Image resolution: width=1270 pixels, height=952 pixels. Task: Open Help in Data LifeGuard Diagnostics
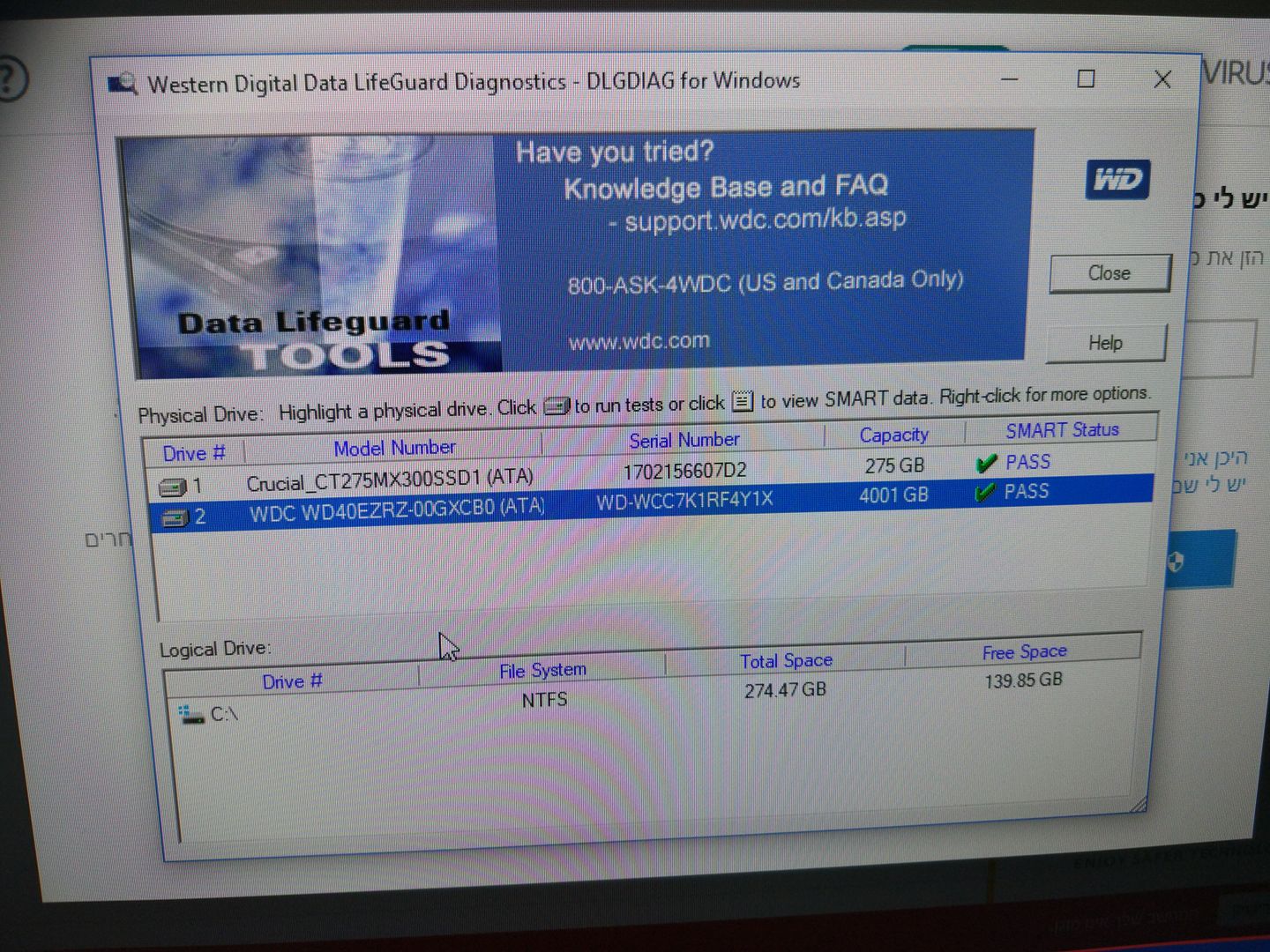pos(1106,343)
